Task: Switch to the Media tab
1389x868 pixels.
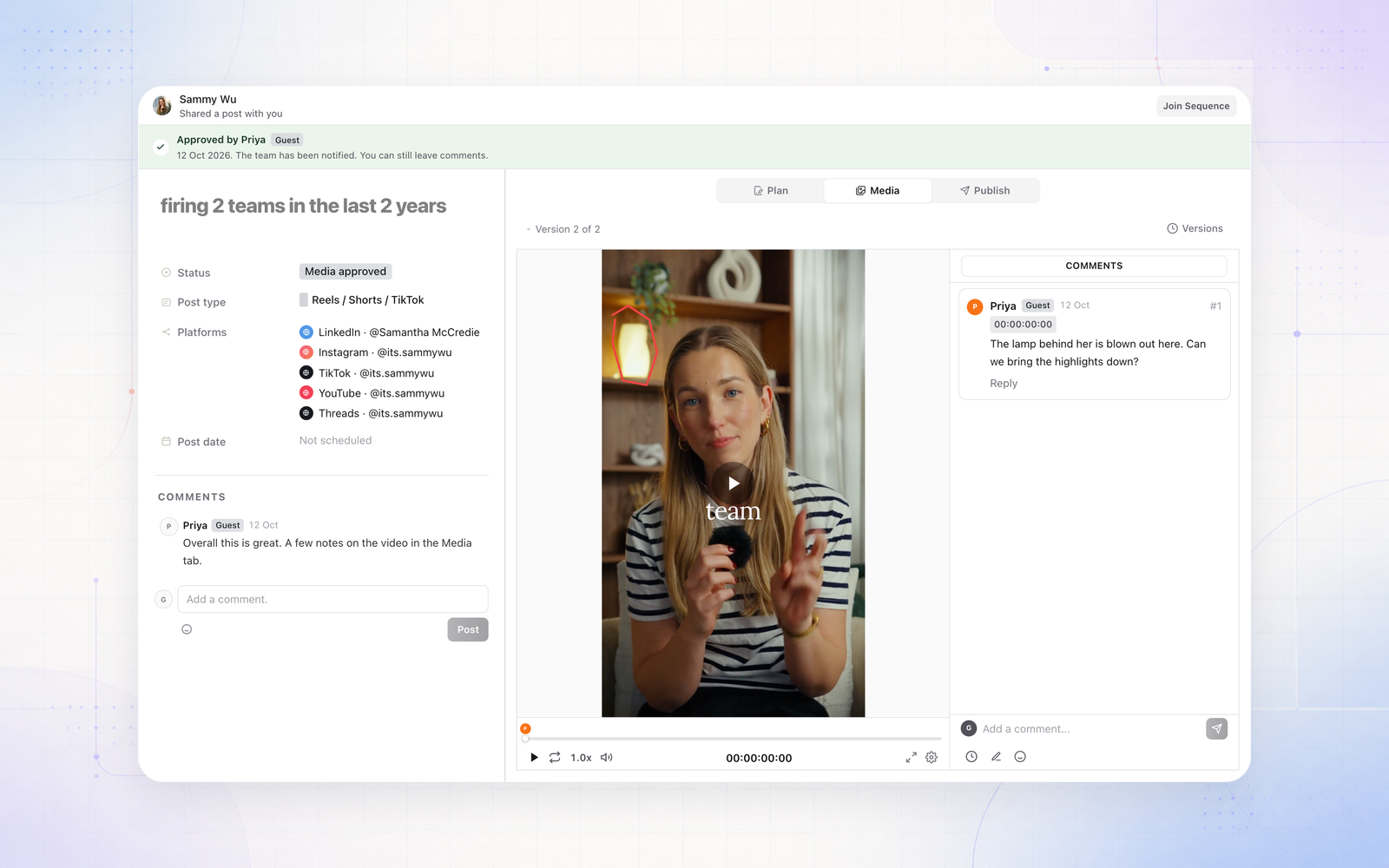Action: tap(878, 191)
